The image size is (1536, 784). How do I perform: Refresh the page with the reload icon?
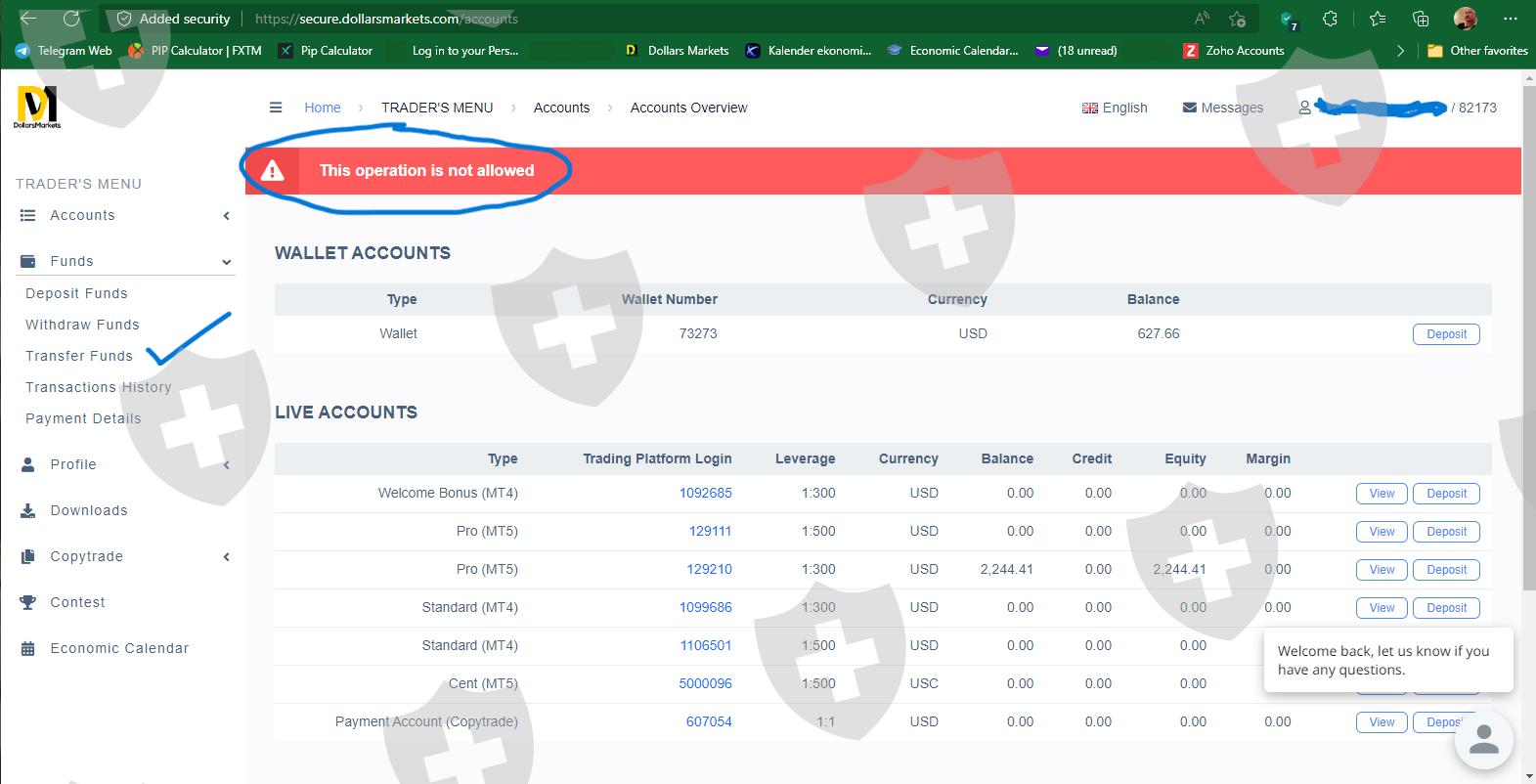click(71, 19)
